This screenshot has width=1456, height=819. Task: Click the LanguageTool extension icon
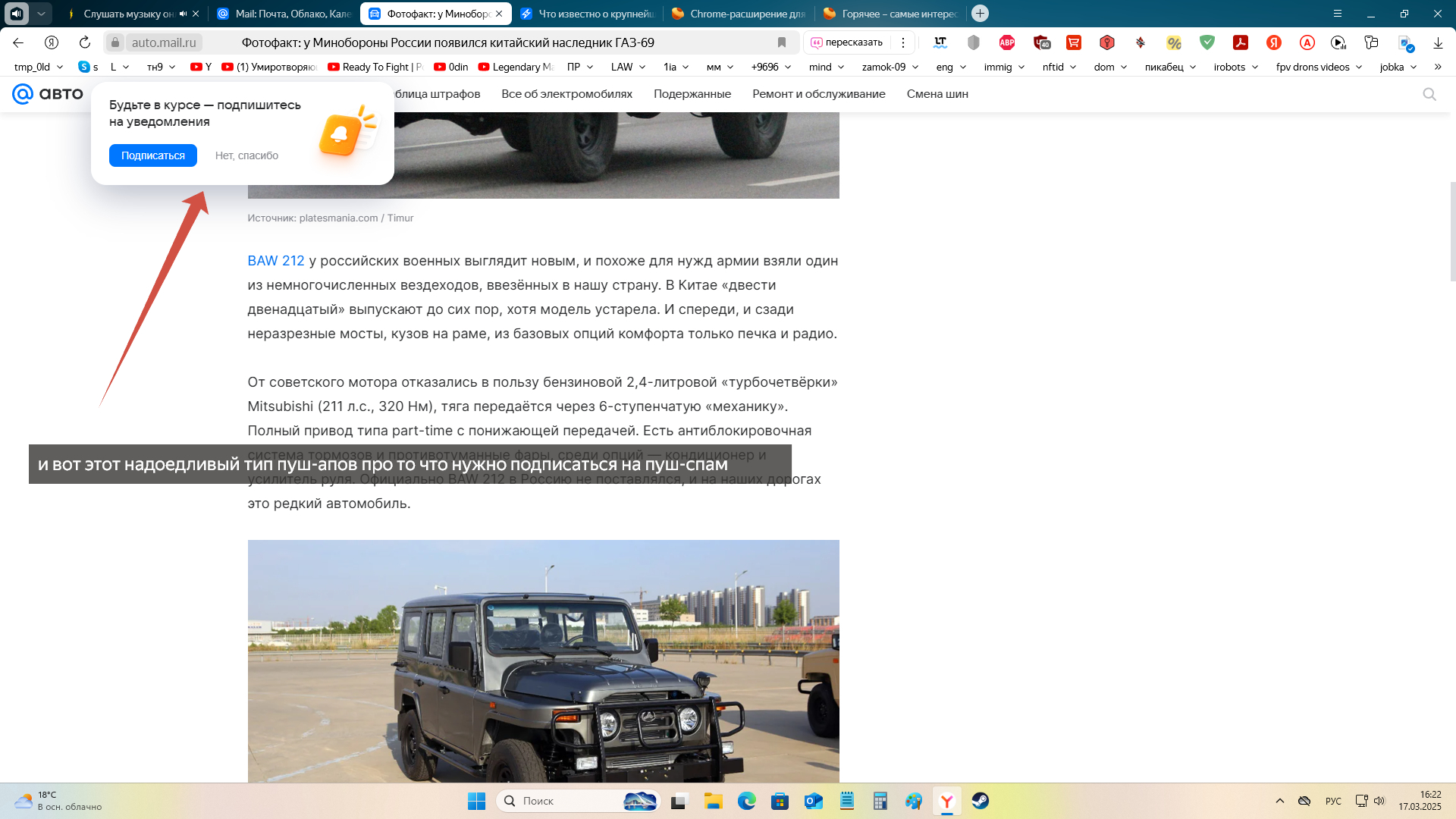click(940, 42)
